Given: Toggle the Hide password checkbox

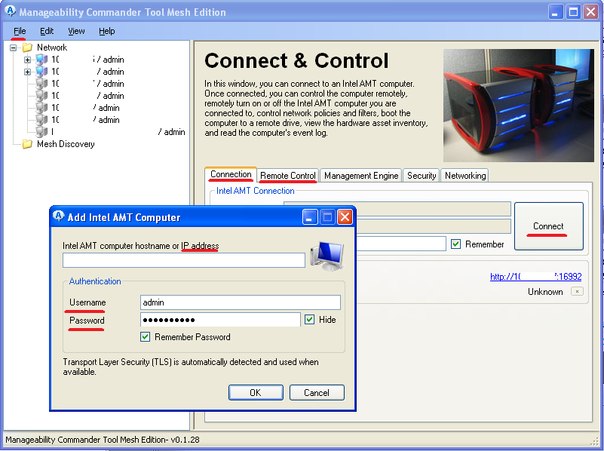Looking at the screenshot, I should pos(309,319).
